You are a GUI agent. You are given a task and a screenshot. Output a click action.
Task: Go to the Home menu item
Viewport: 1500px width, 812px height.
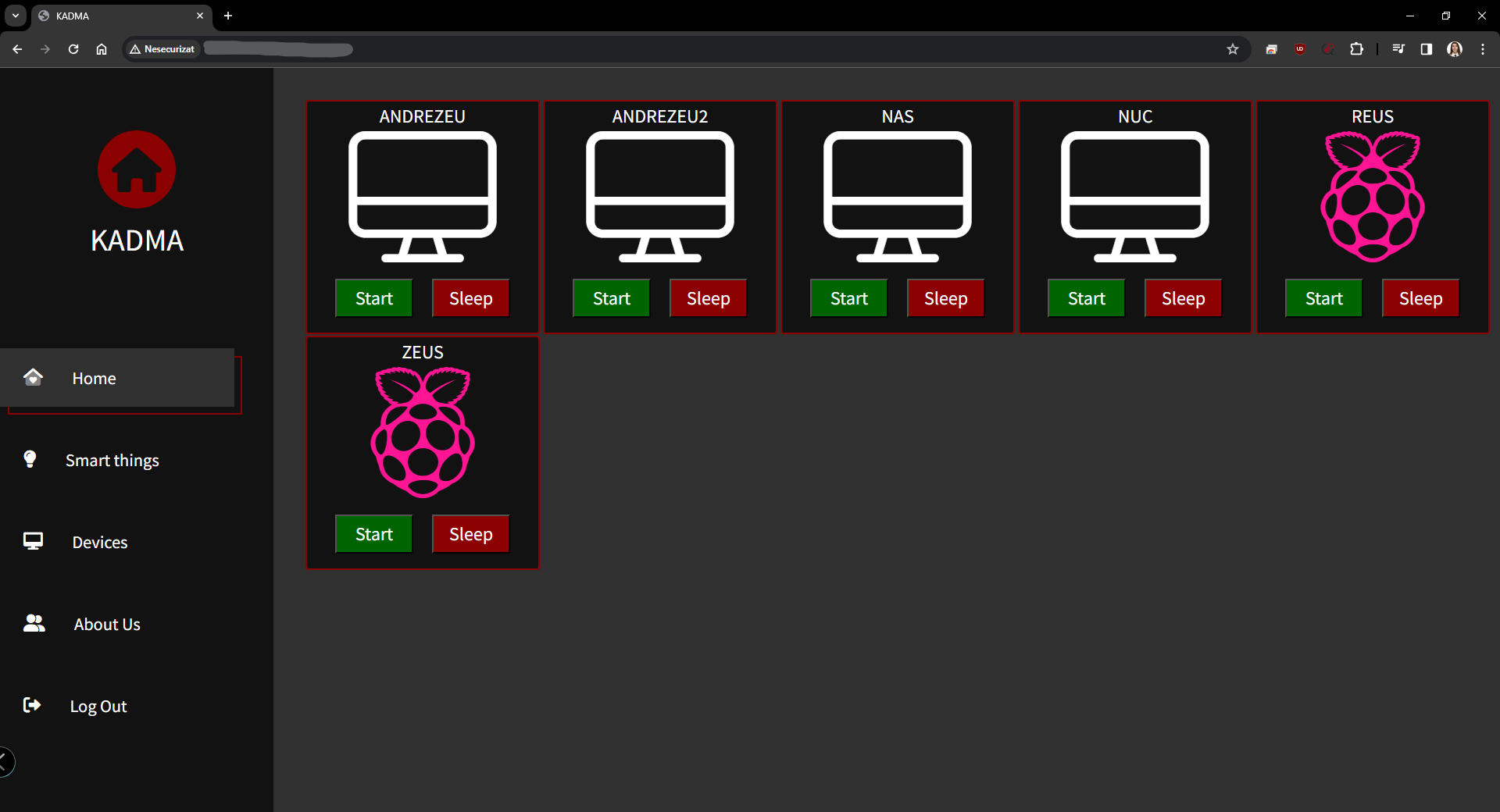[x=94, y=379]
